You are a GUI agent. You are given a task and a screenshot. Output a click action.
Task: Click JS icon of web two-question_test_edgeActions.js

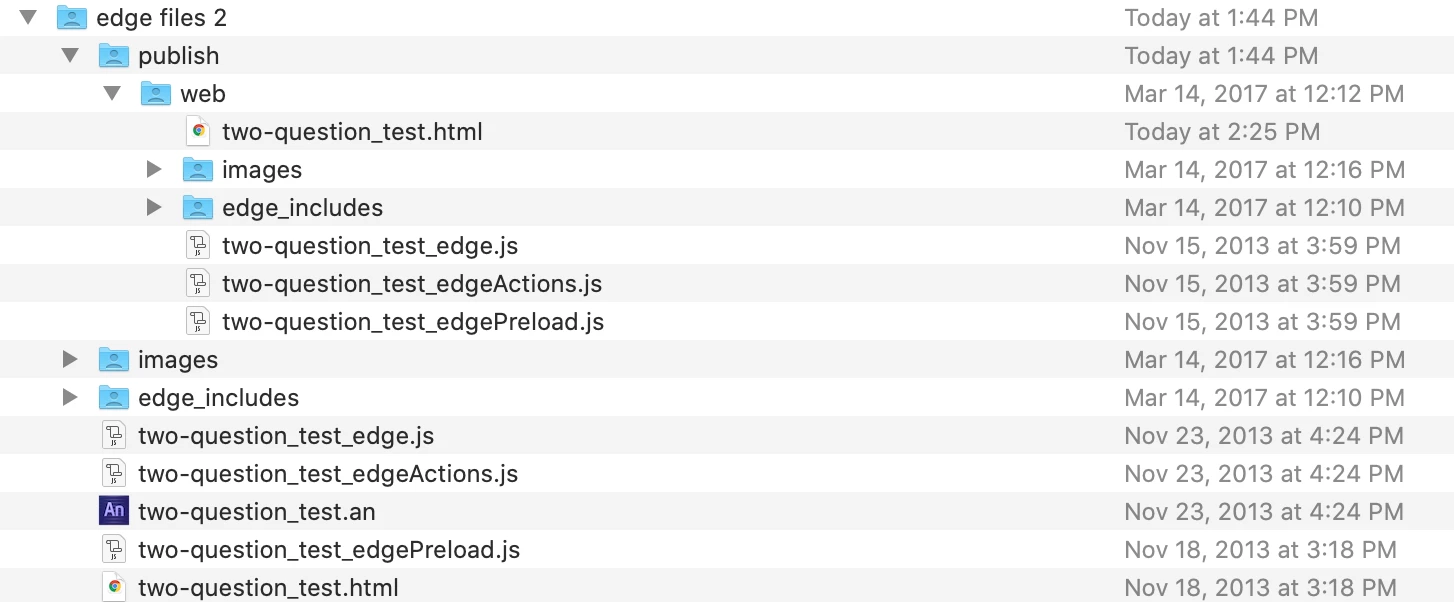(199, 283)
